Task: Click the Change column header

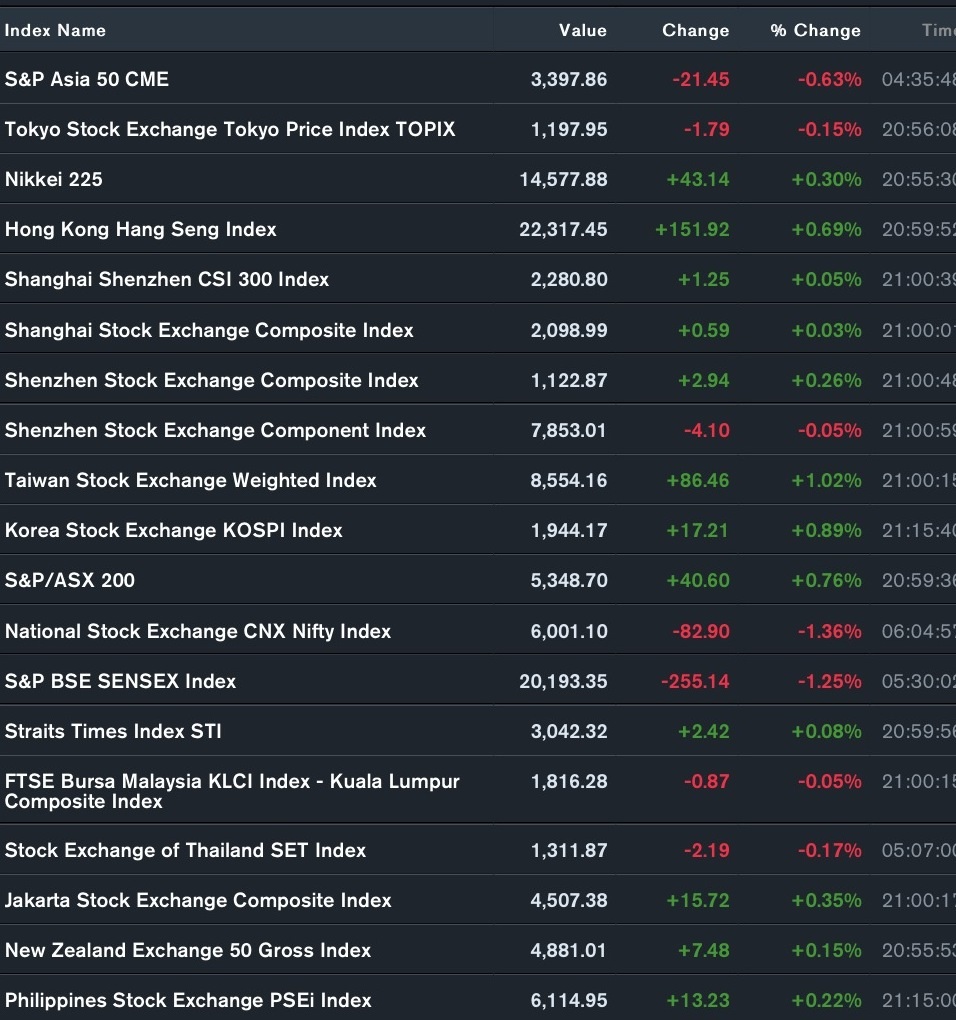Action: pos(695,31)
